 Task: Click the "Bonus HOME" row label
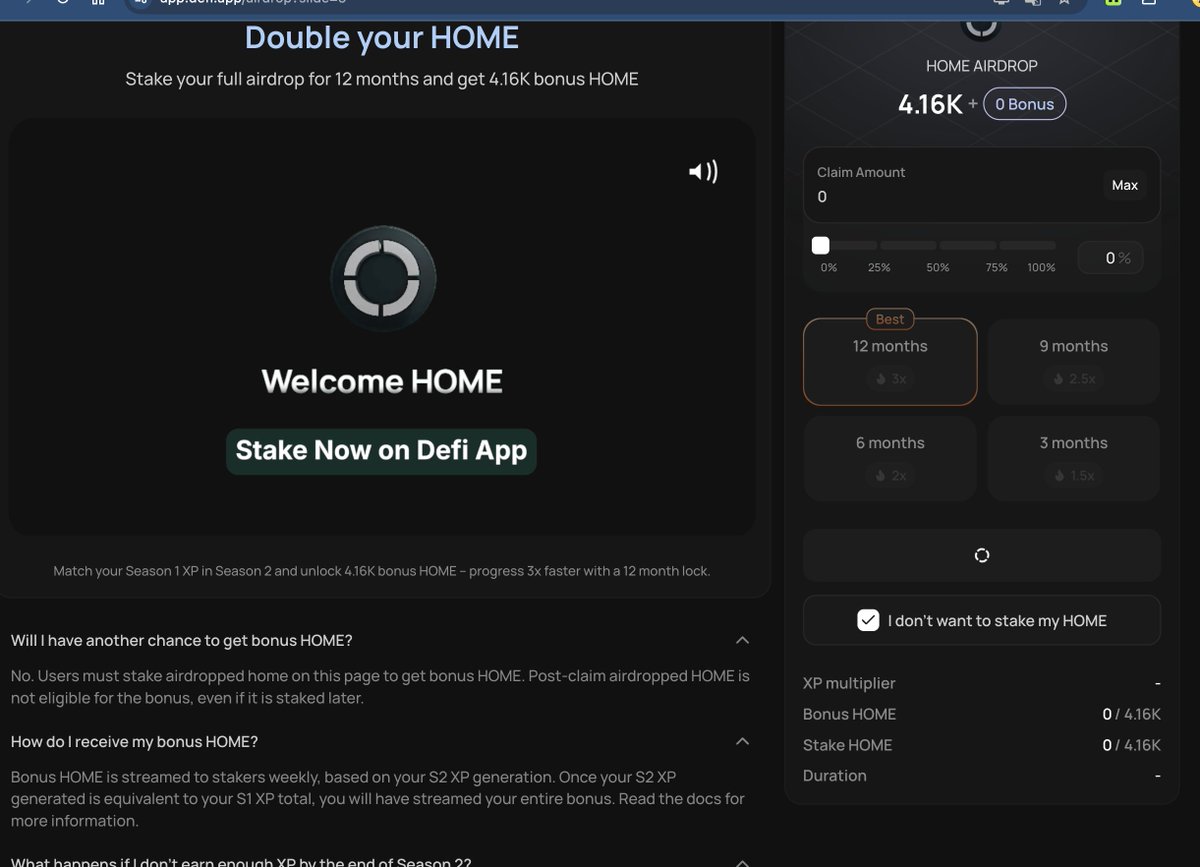tap(850, 714)
